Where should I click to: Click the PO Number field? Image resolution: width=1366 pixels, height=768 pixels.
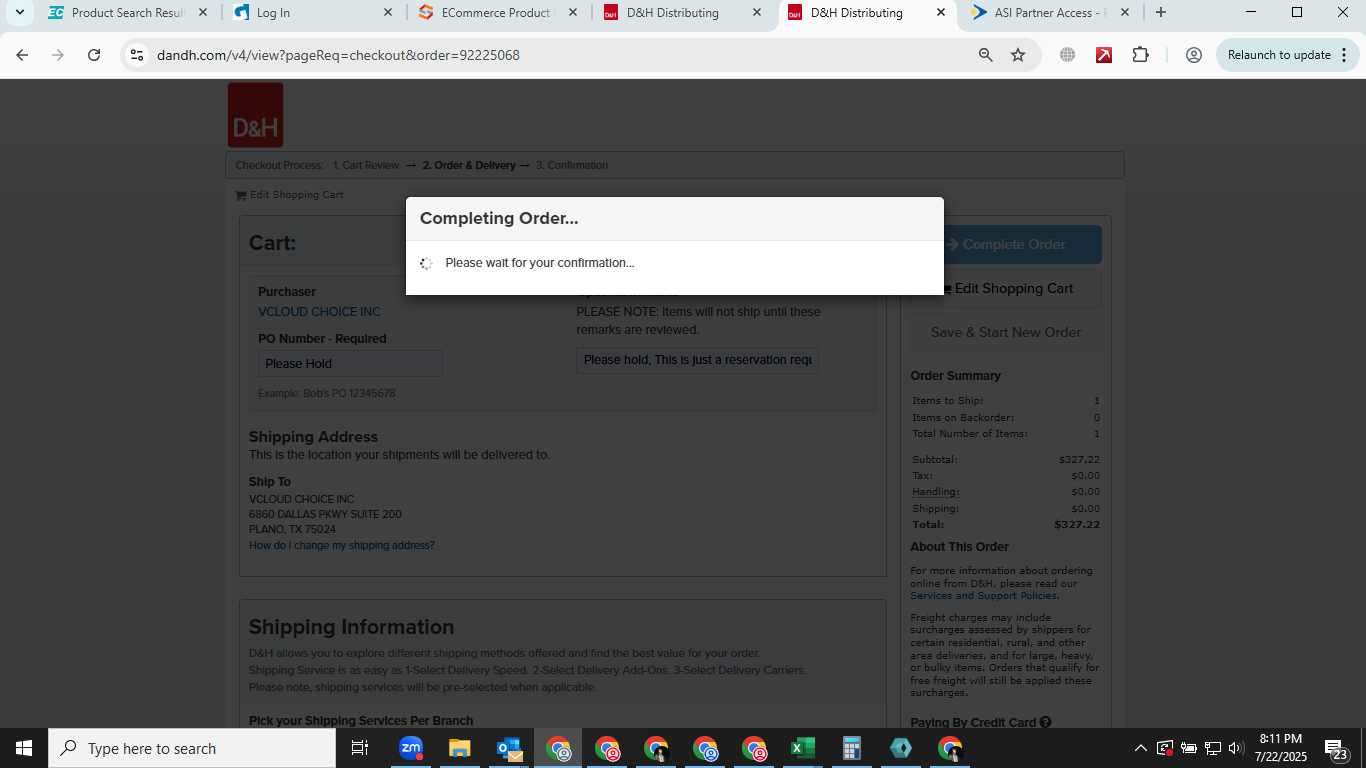coord(350,364)
